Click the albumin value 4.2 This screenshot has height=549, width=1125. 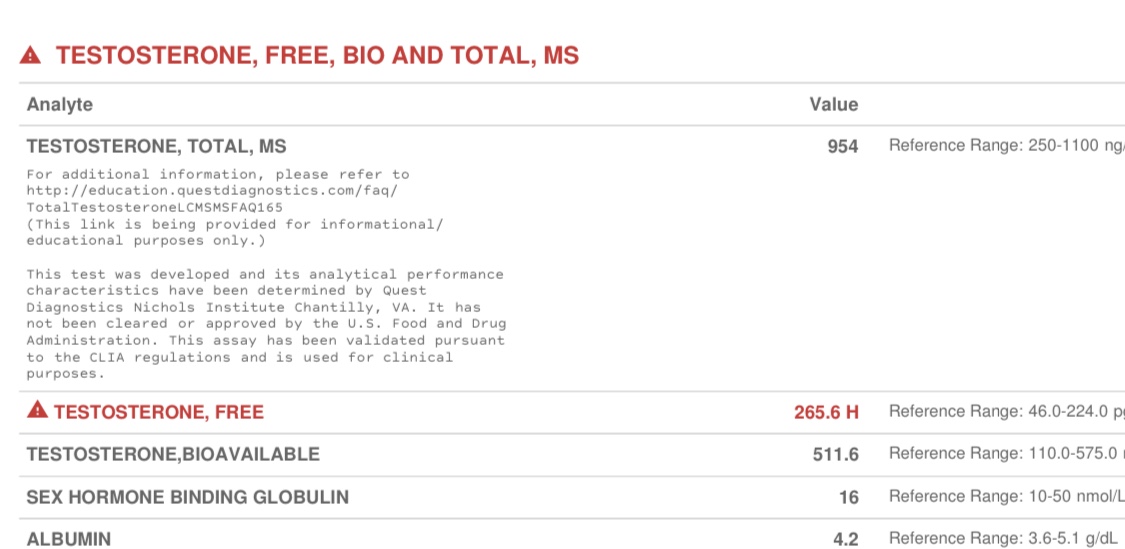pos(845,540)
